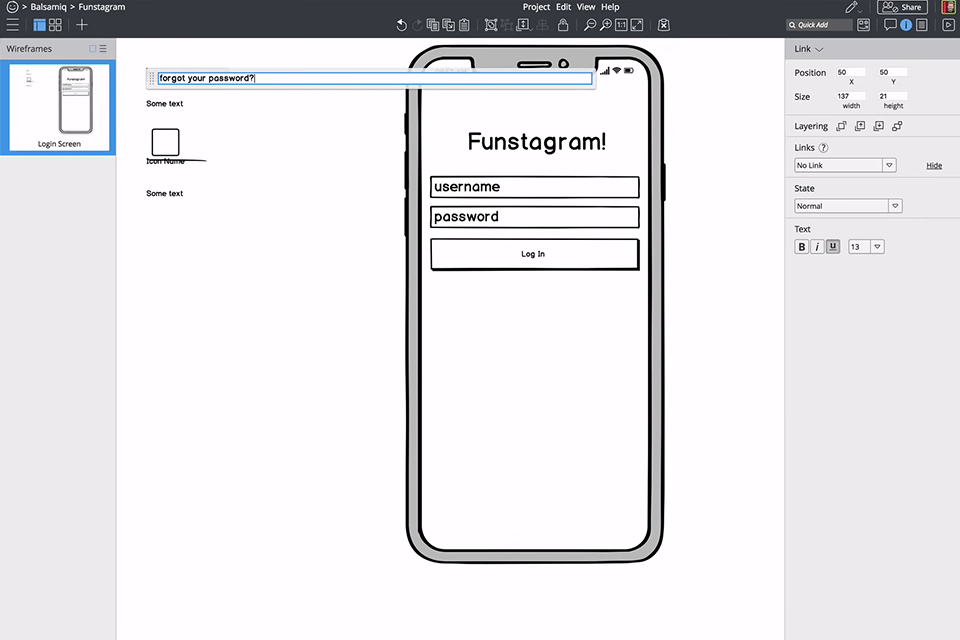Select the Funstagram! title text
This screenshot has height=640, width=960.
pos(537,141)
